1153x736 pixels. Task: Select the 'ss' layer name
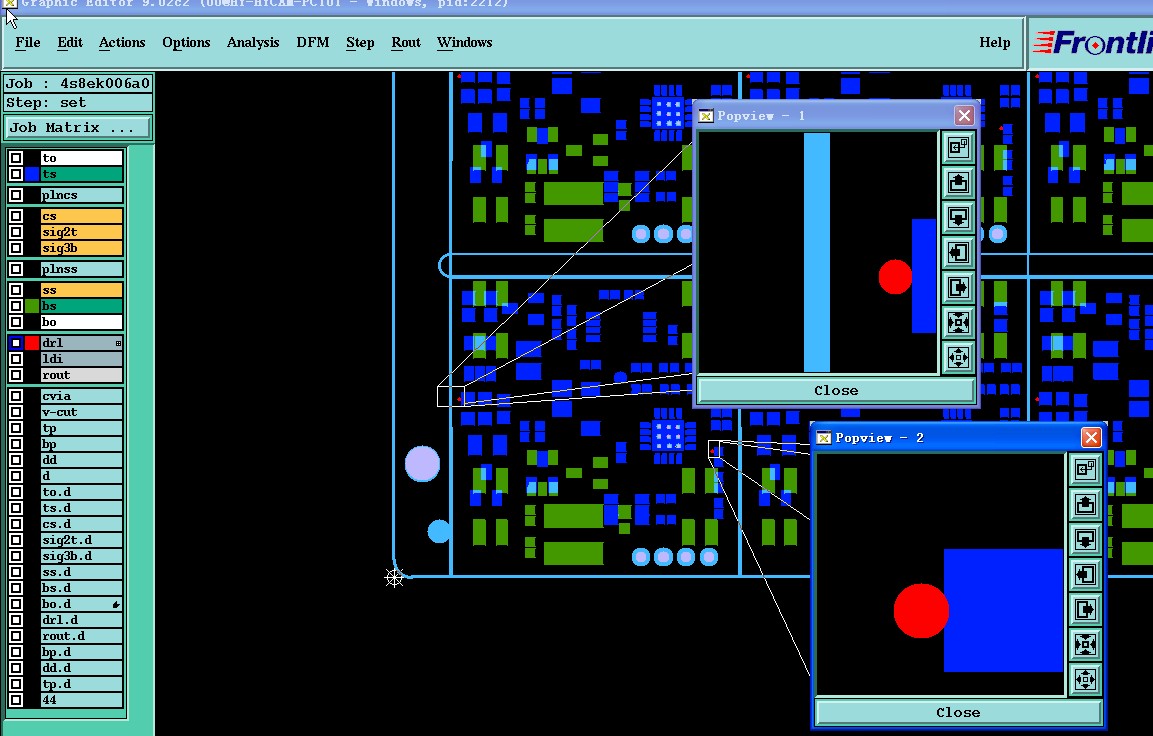[x=82, y=290]
